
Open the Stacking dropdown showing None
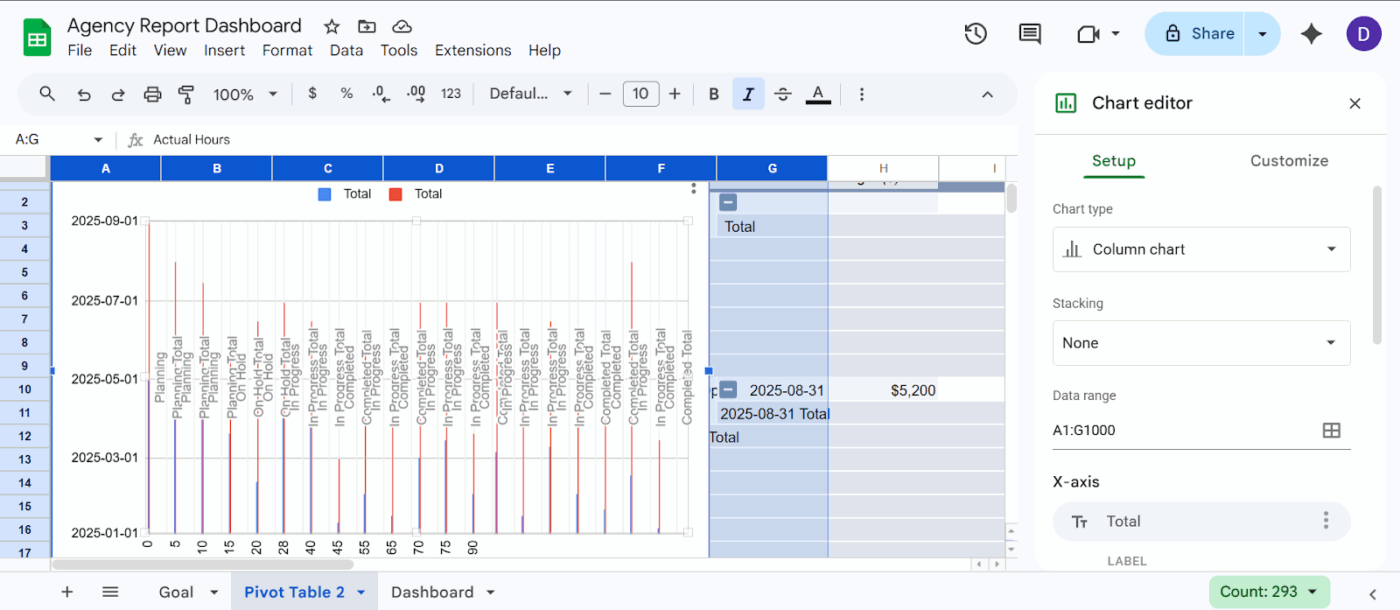click(1200, 343)
